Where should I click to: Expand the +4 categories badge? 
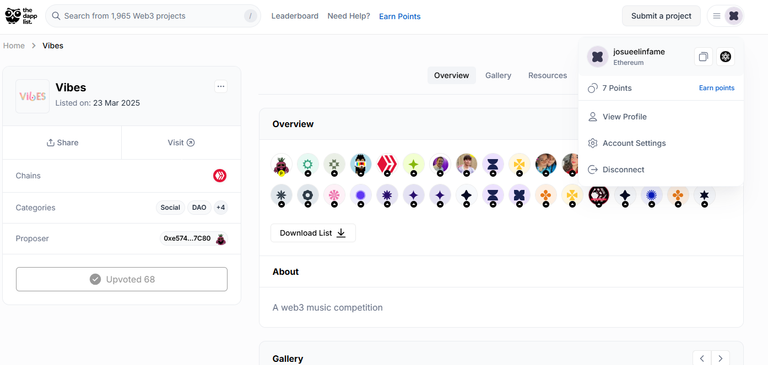(x=221, y=208)
